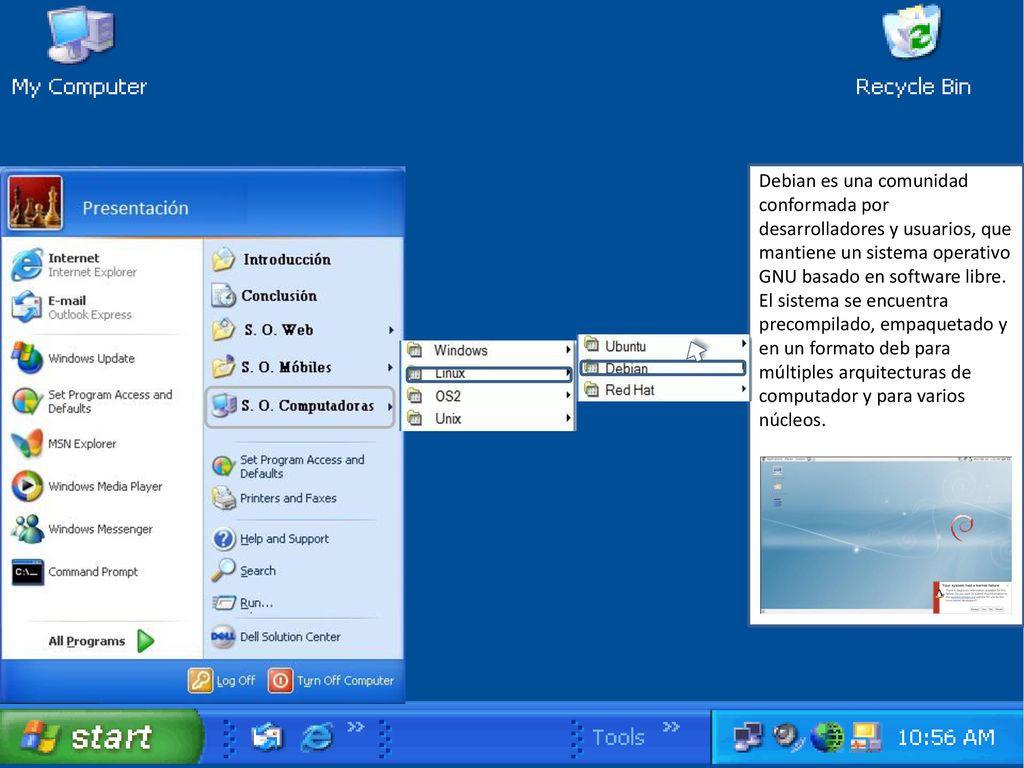1024x768 pixels.
Task: Expand the S. O. Móbiles submenu arrow
Action: click(x=391, y=367)
